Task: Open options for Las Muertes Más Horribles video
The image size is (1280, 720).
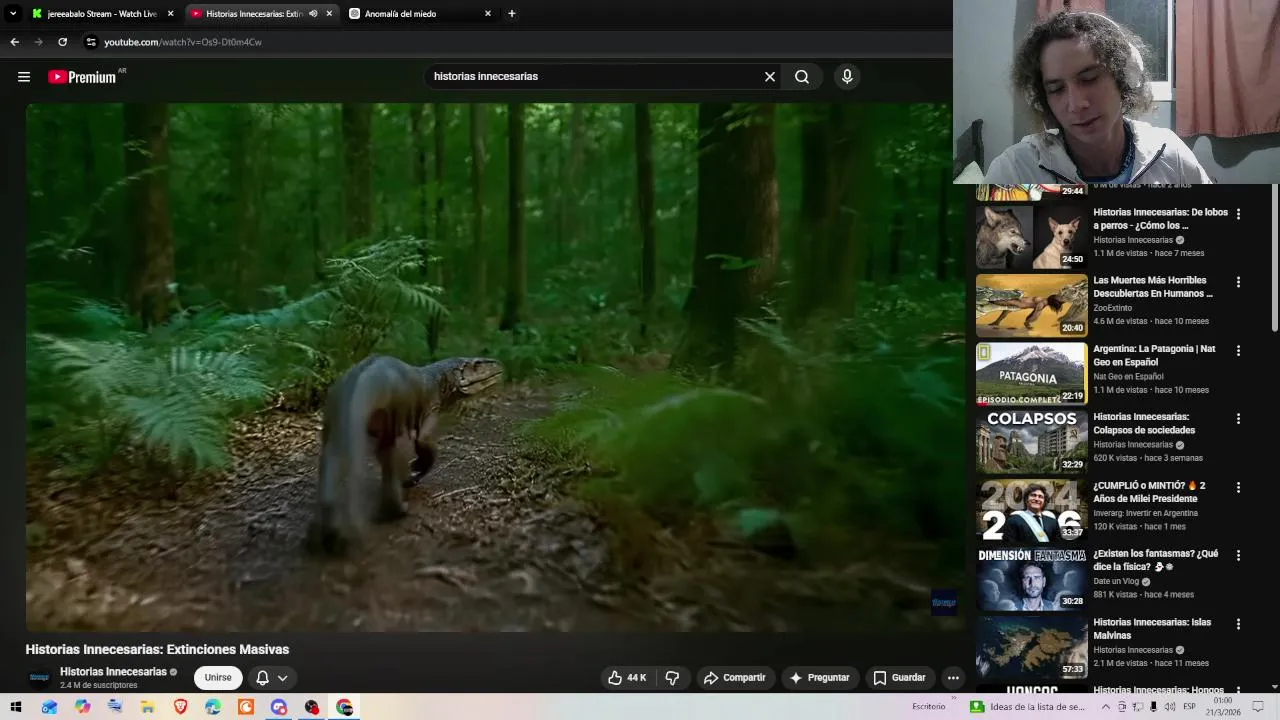Action: tap(1238, 282)
